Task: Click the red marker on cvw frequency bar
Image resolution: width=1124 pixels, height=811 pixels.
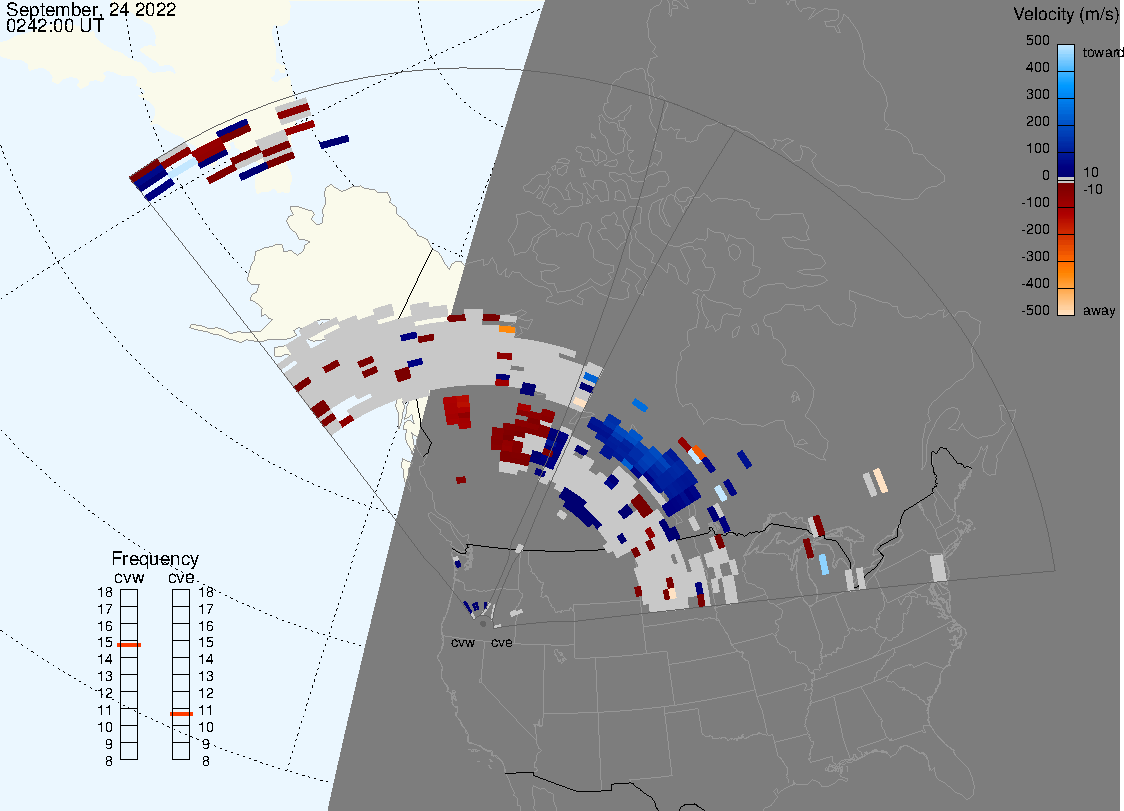Action: pos(129,645)
